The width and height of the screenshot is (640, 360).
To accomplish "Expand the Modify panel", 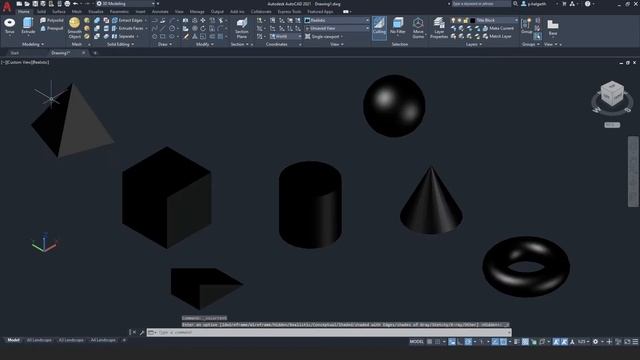I will pos(204,44).
